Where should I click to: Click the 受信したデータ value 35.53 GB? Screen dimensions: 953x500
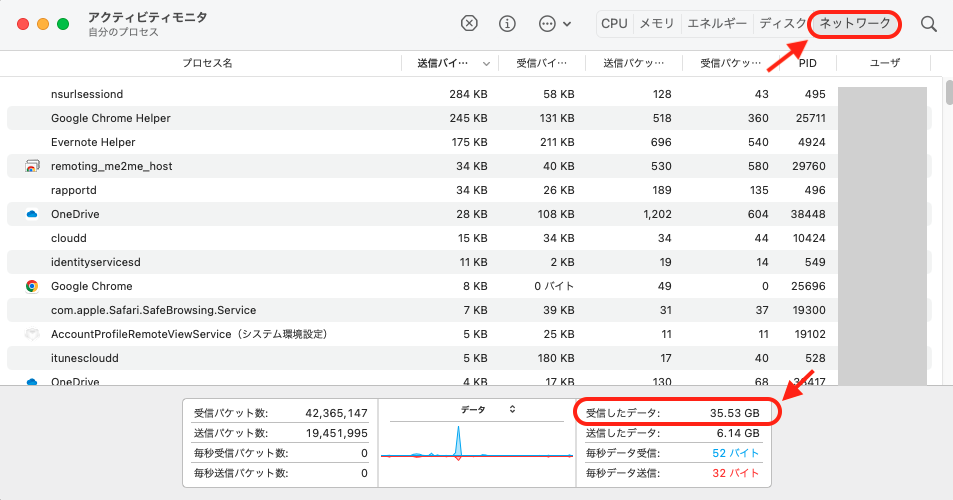[735, 413]
